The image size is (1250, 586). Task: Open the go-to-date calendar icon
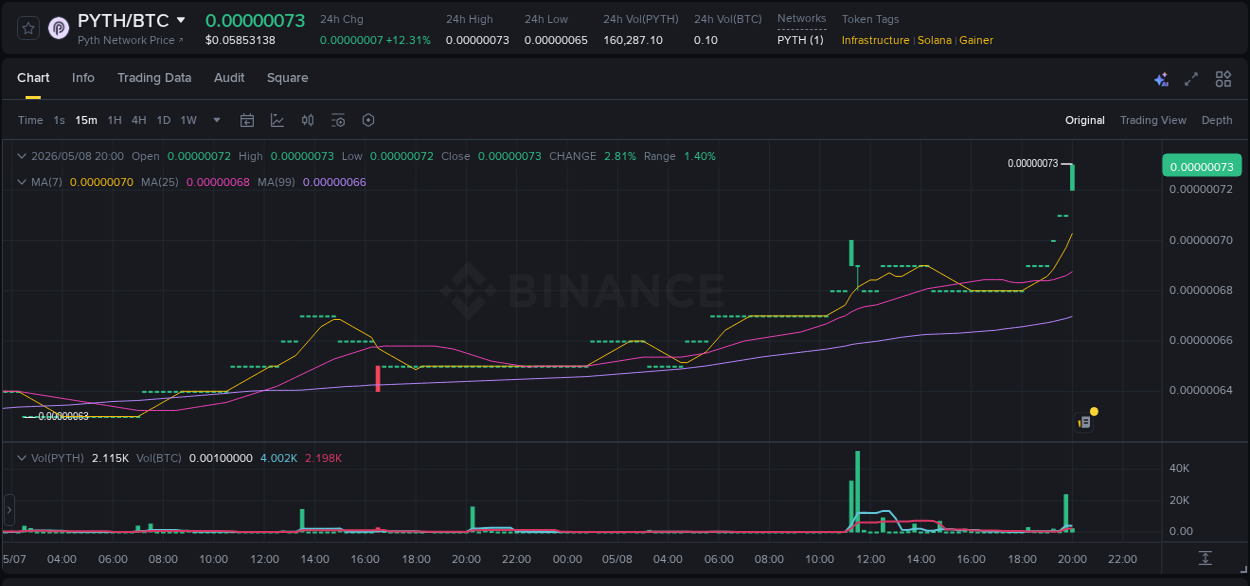(x=247, y=120)
